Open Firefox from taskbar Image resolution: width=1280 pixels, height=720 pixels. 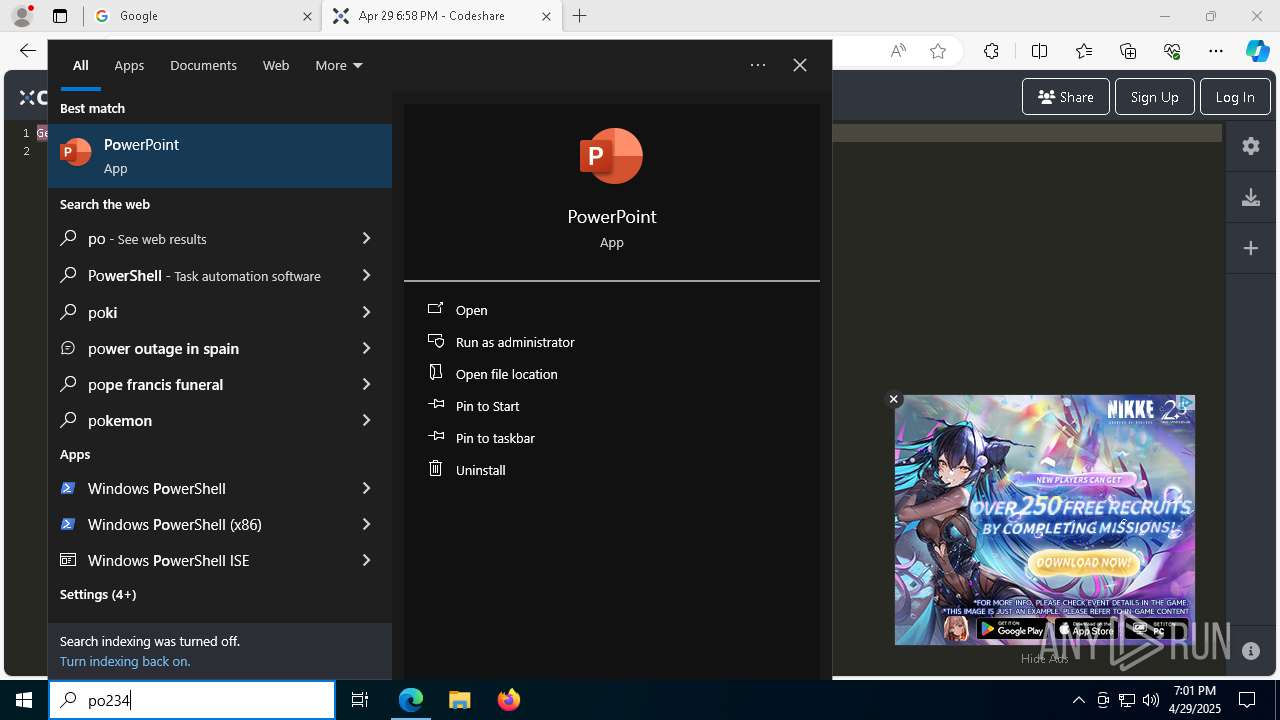(509, 700)
